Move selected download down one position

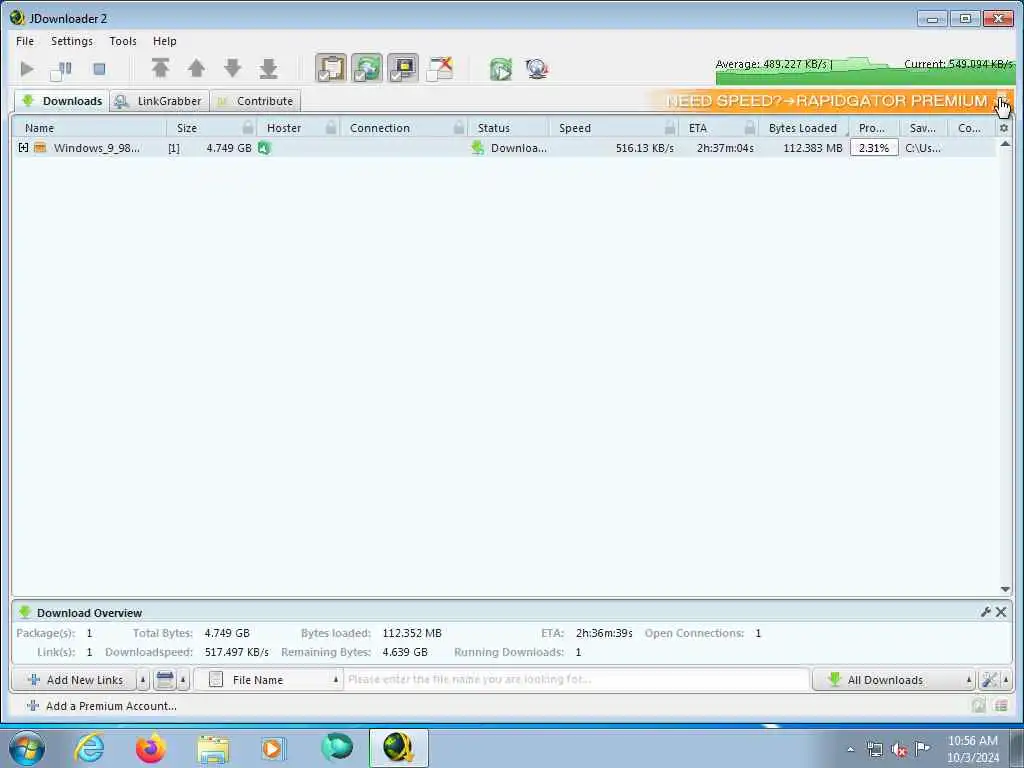click(232, 68)
